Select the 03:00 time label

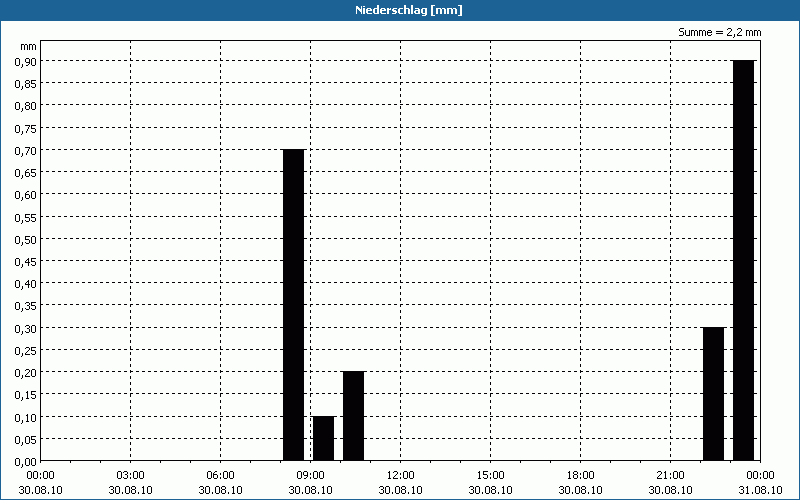coord(131,476)
